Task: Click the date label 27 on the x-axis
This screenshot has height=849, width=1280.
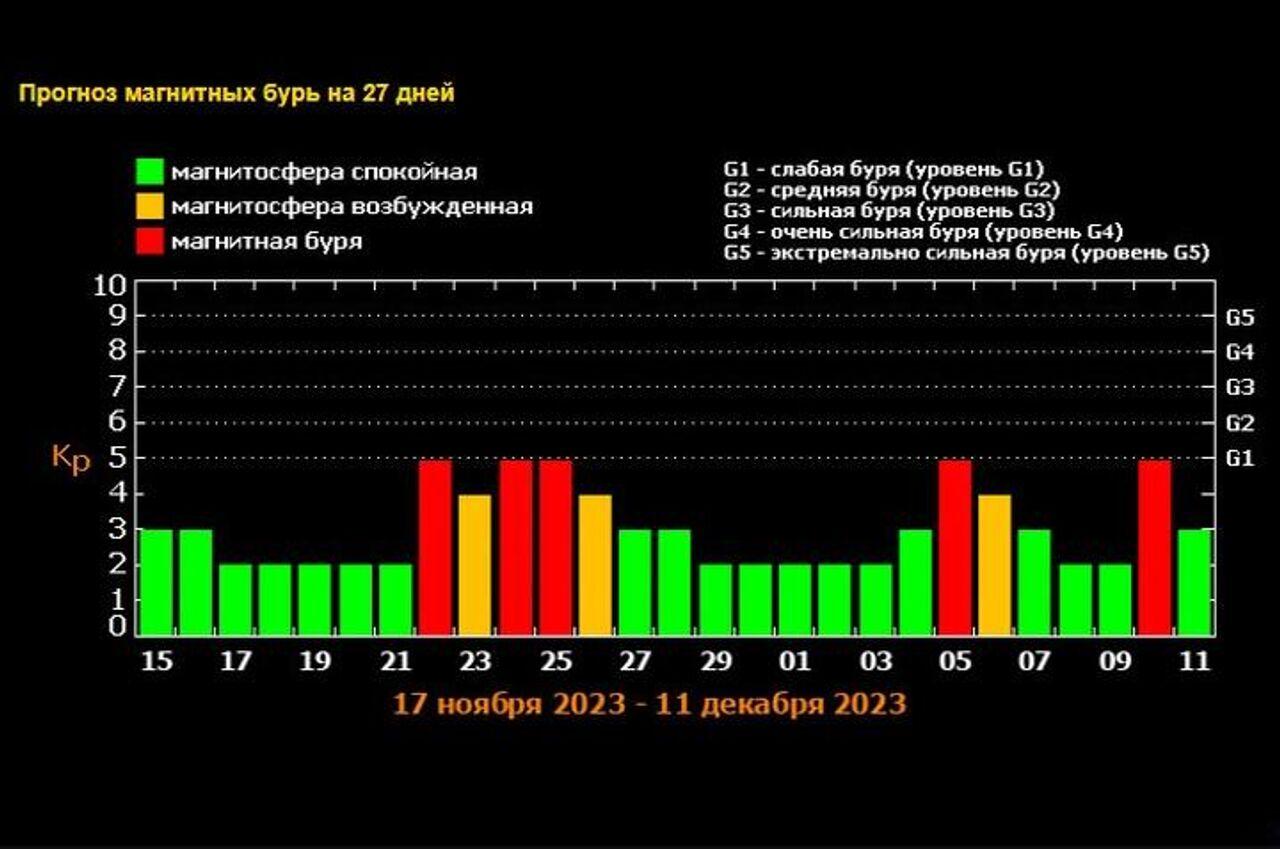Action: 636,662
